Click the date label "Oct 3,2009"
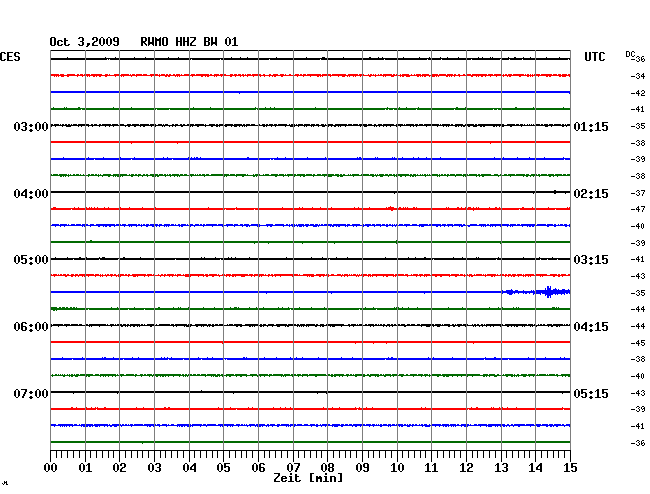This screenshot has height=494, width=650. tap(85, 42)
